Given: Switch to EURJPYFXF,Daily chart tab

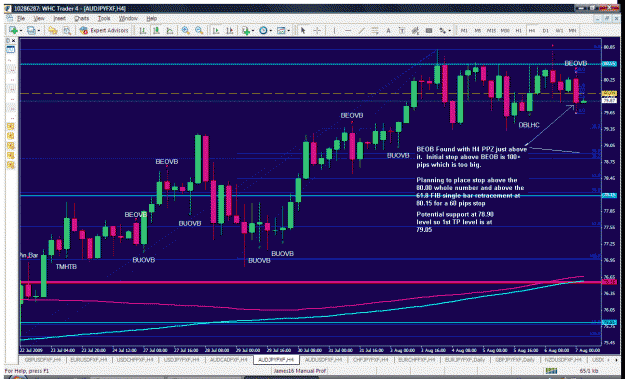Looking at the screenshot, I should click(x=464, y=360).
